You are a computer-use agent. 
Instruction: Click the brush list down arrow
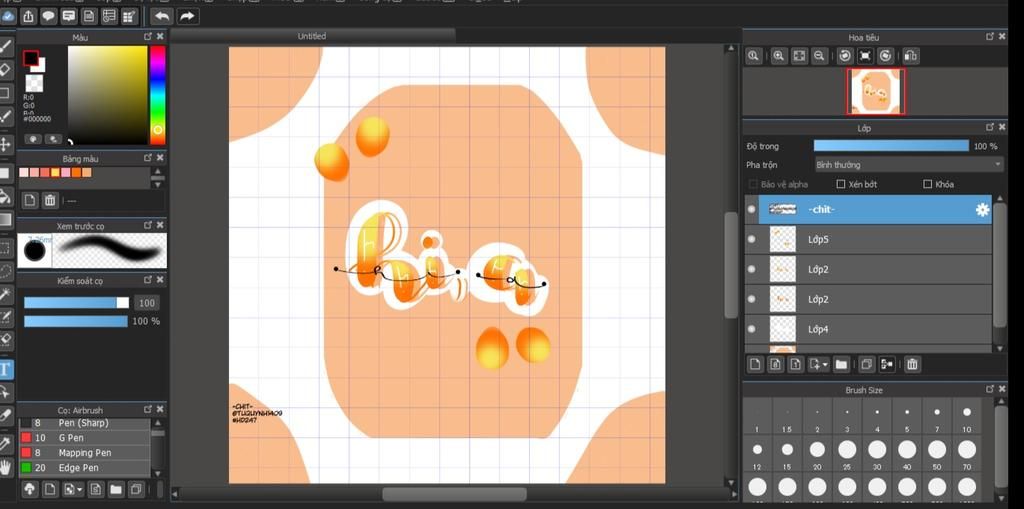[157, 473]
